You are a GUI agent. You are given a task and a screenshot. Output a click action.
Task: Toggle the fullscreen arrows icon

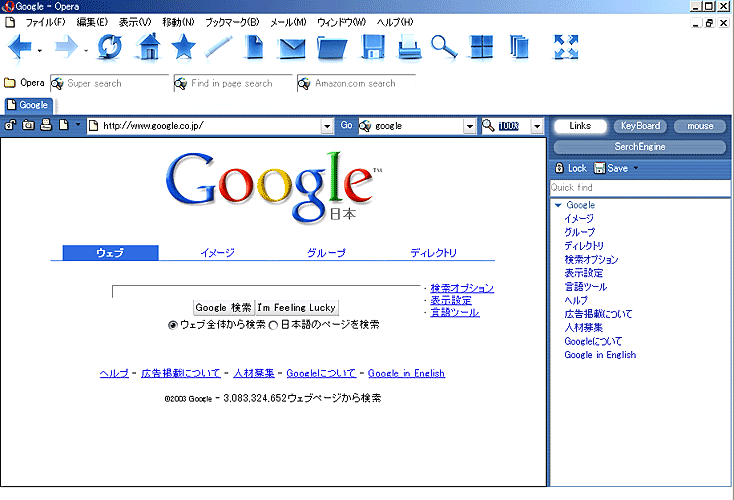point(567,47)
